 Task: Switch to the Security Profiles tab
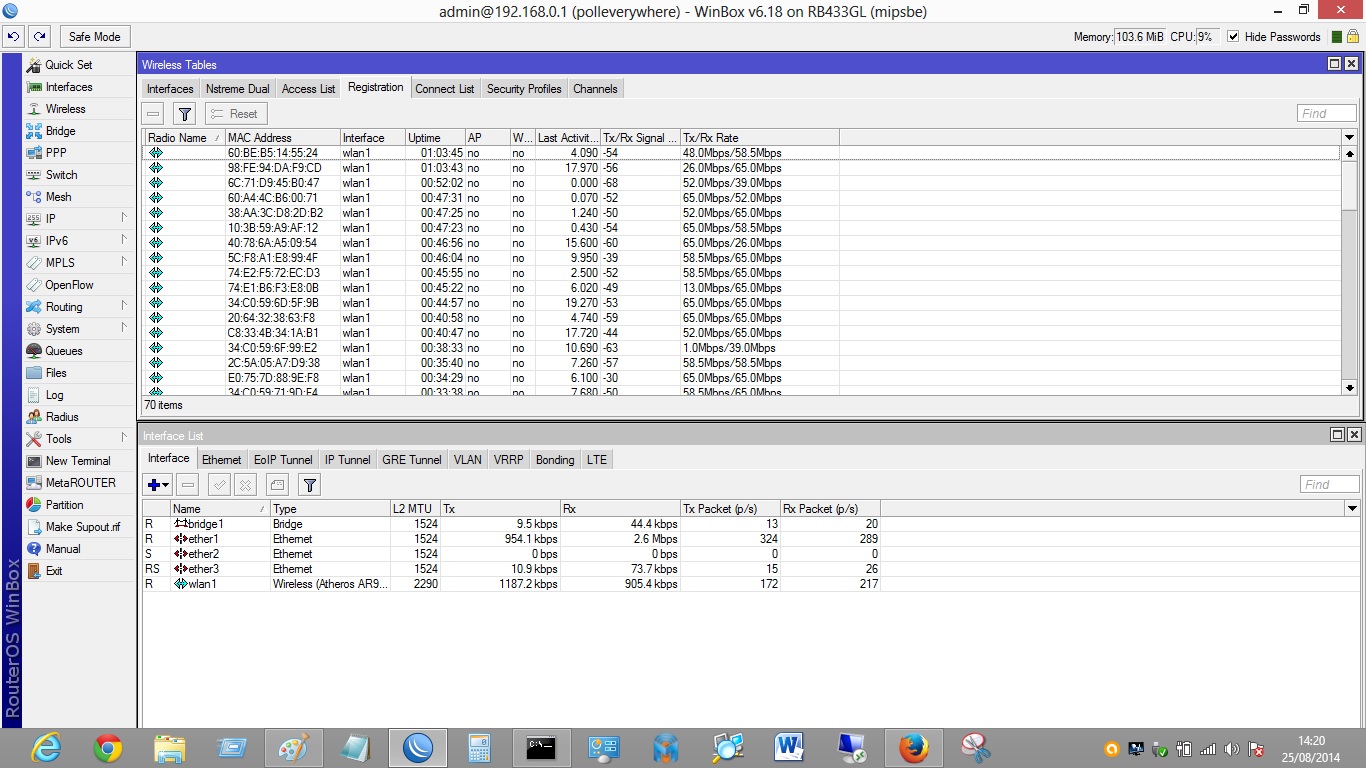click(x=523, y=89)
